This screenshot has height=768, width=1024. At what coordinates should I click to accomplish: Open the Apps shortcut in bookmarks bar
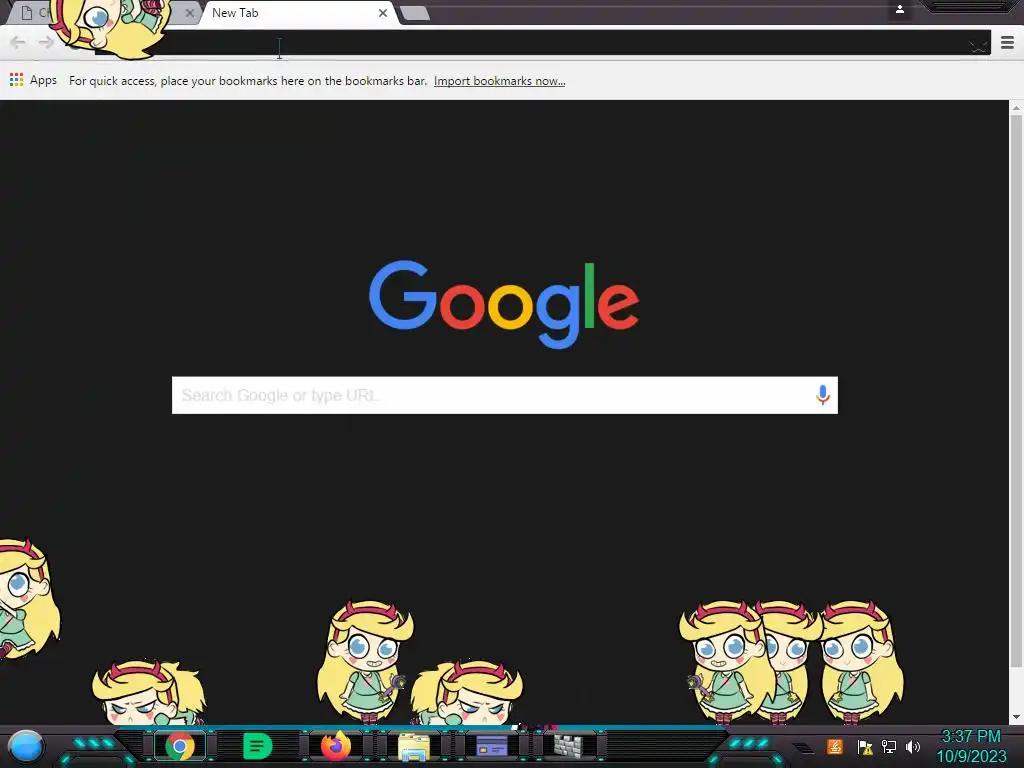(x=33, y=80)
